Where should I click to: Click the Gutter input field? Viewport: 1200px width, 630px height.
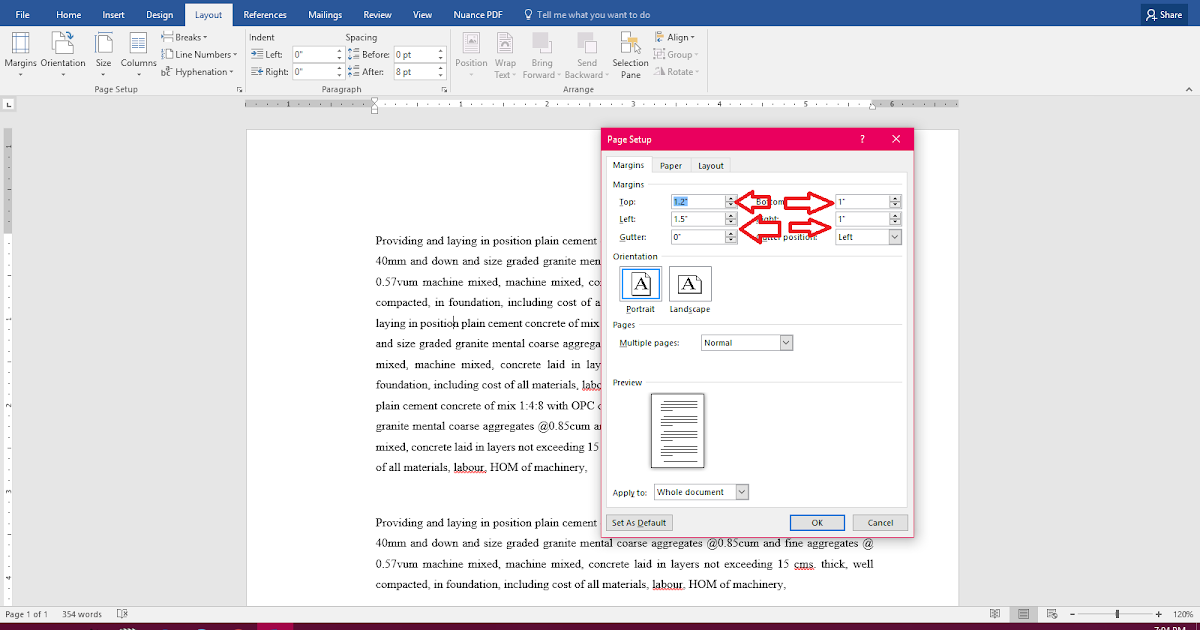pos(697,237)
